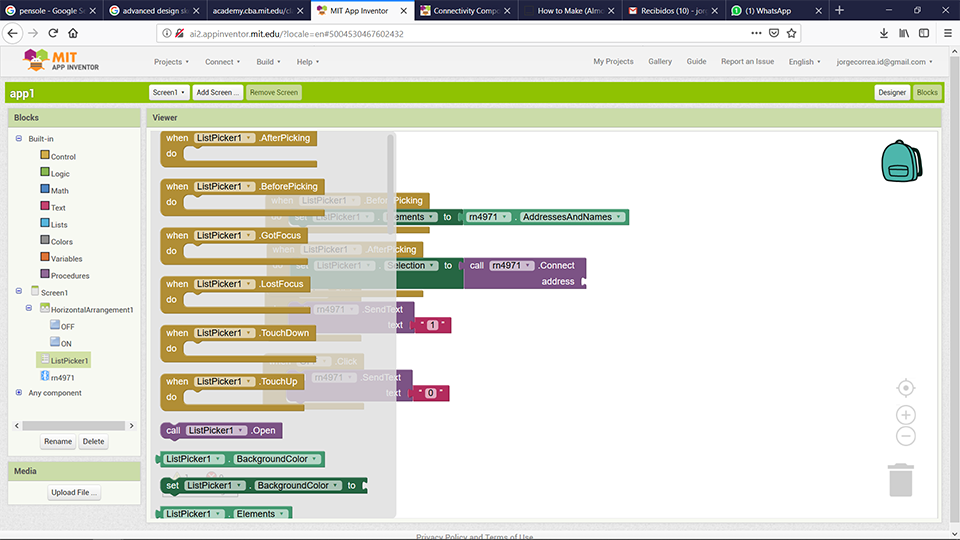
Task: Open AddressesAndNames property dropdown on block
Action: click(620, 217)
